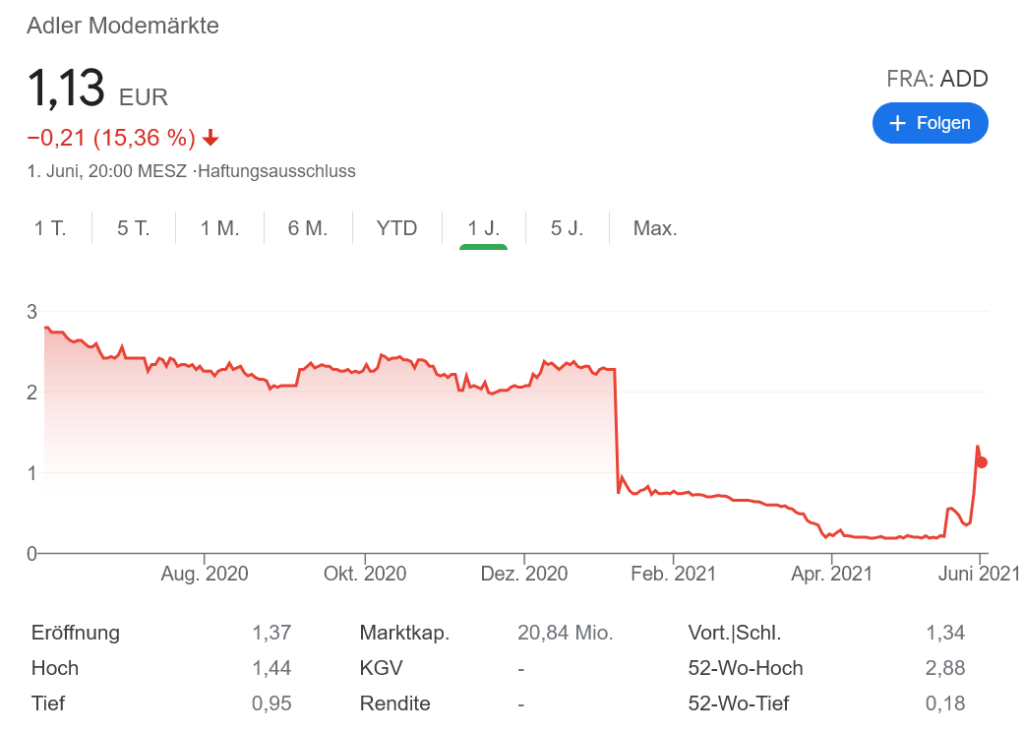
Task: Switch to the 5 T. range tab
Action: pyautogui.click(x=133, y=228)
